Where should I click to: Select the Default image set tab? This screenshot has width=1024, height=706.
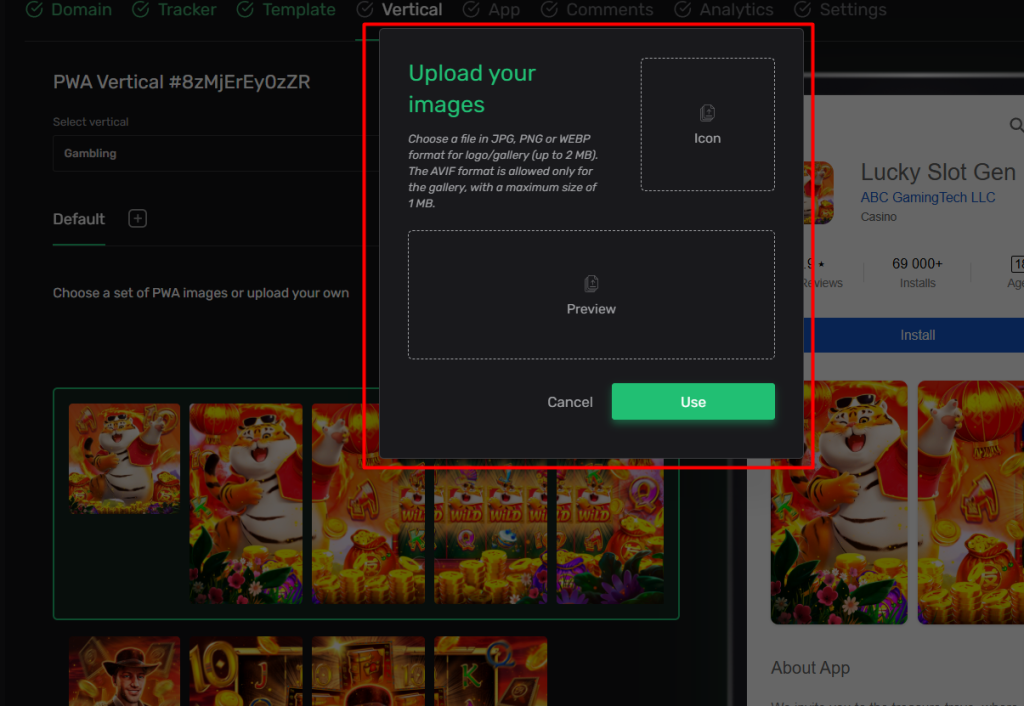(79, 219)
